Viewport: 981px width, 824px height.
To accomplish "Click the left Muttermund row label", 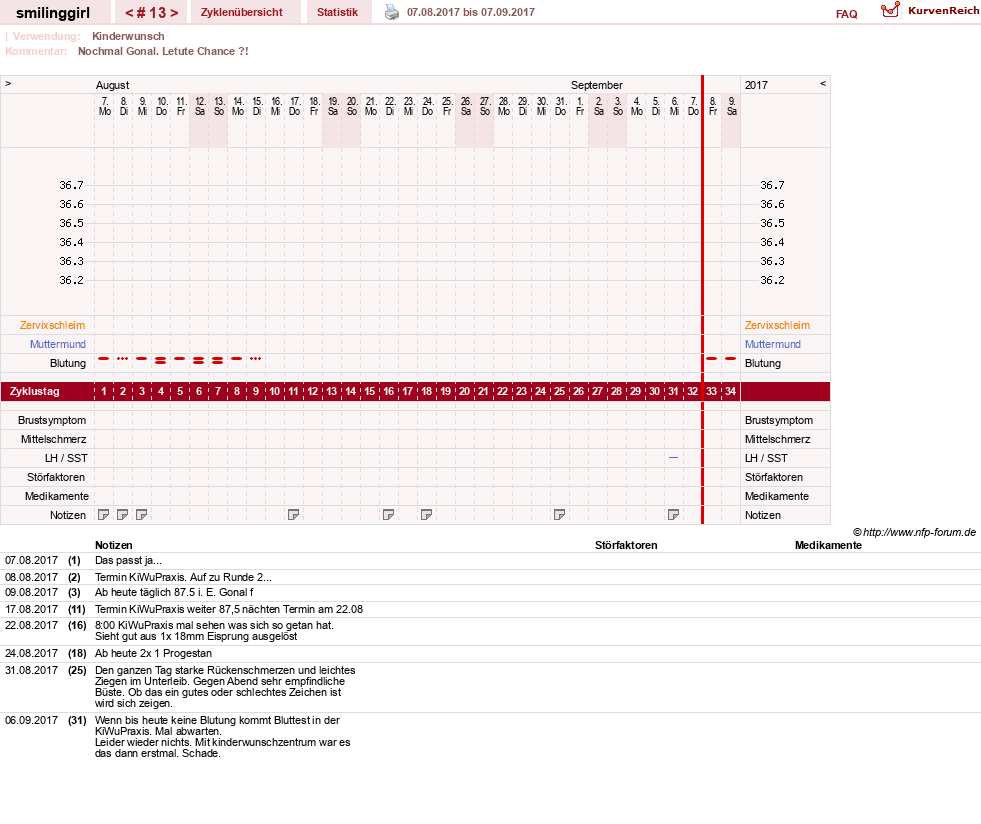I will [x=58, y=344].
